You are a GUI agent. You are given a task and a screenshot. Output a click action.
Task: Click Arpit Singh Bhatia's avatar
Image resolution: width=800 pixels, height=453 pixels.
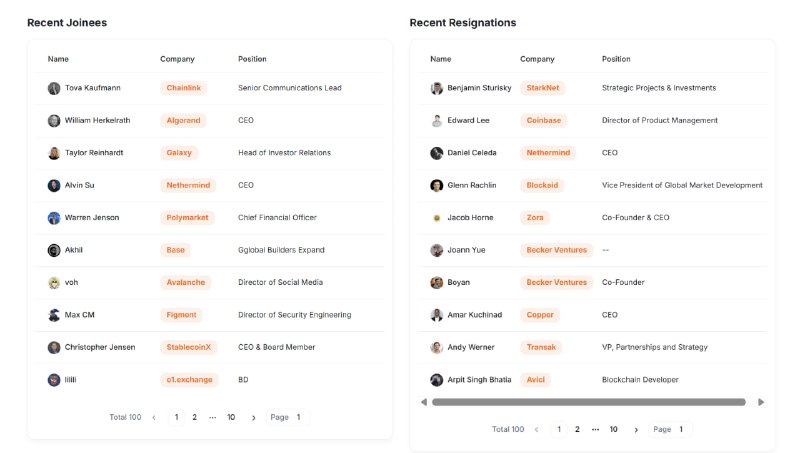(436, 380)
